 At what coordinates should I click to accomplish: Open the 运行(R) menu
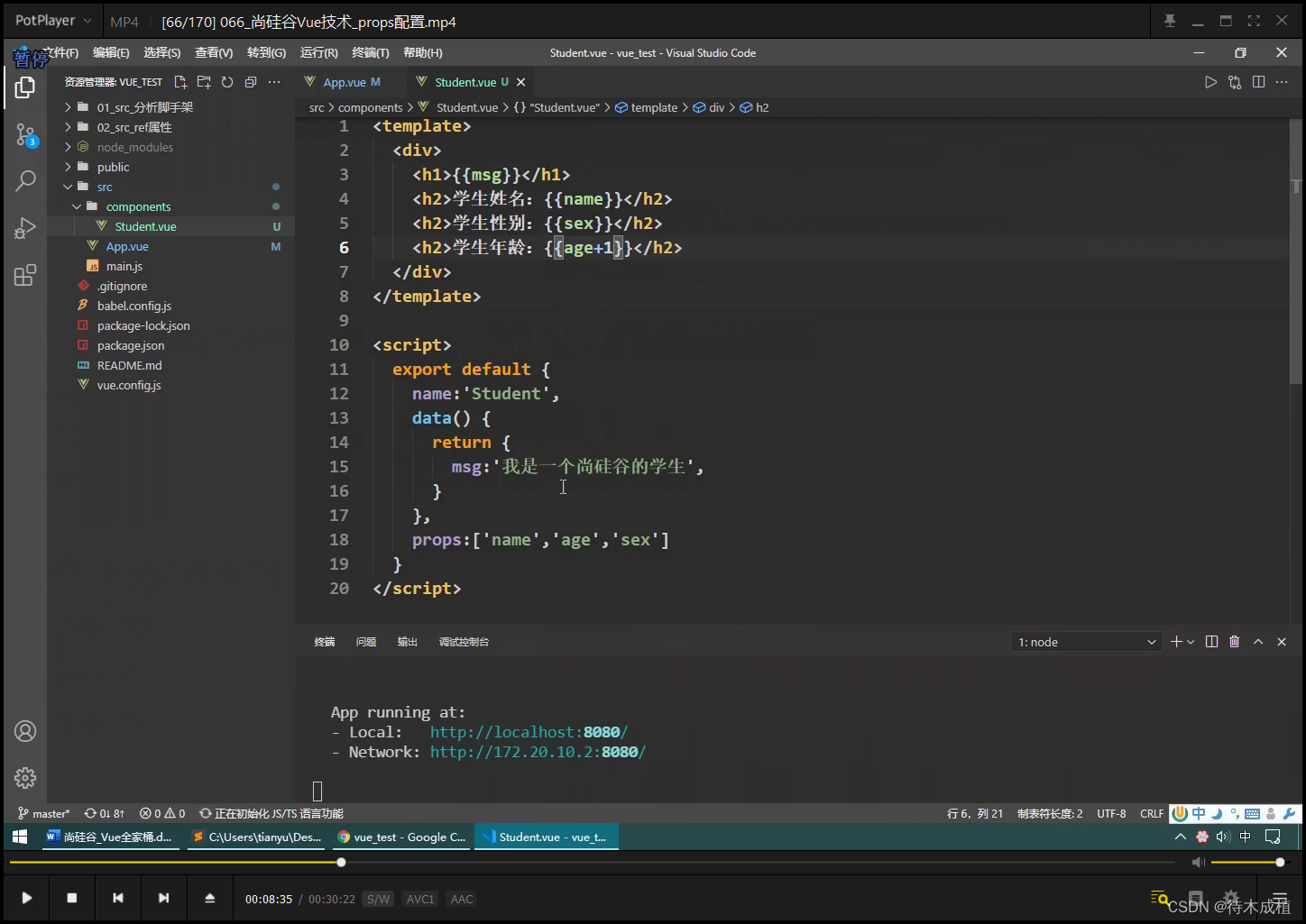(x=318, y=53)
